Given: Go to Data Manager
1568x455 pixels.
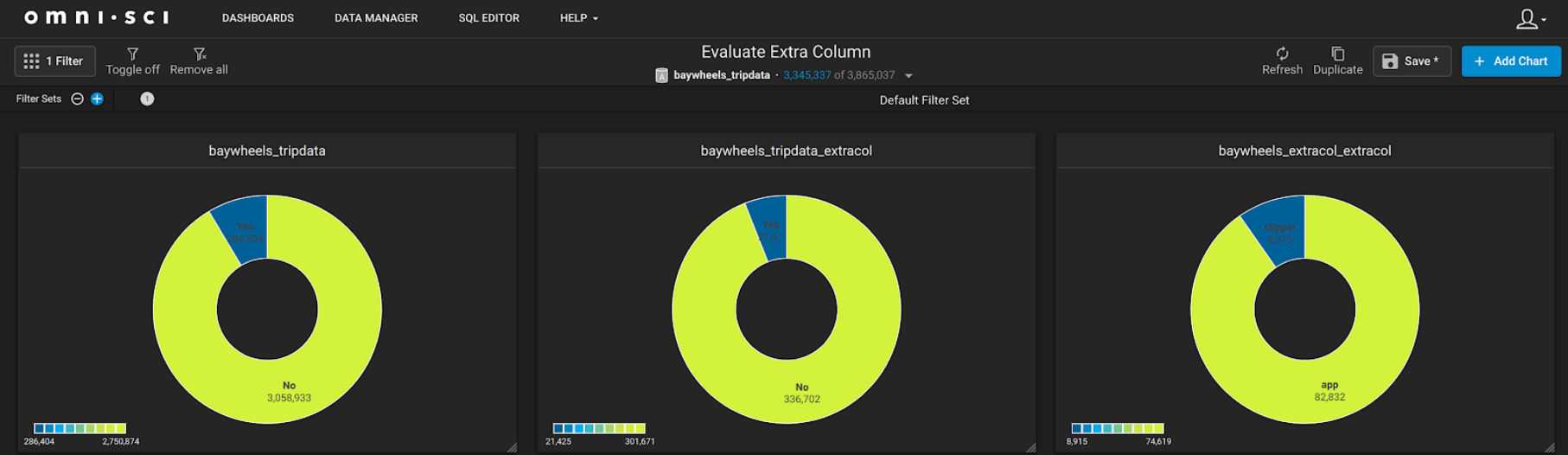Looking at the screenshot, I should tap(376, 18).
